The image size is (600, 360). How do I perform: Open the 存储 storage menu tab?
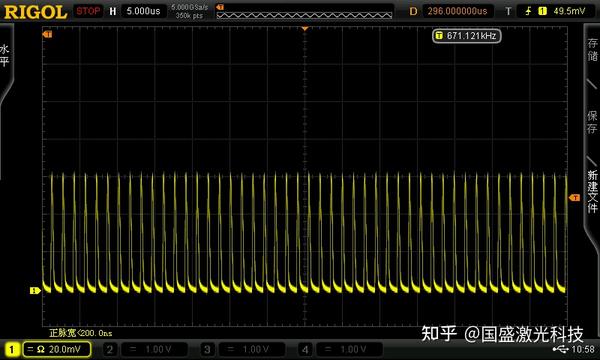592,49
